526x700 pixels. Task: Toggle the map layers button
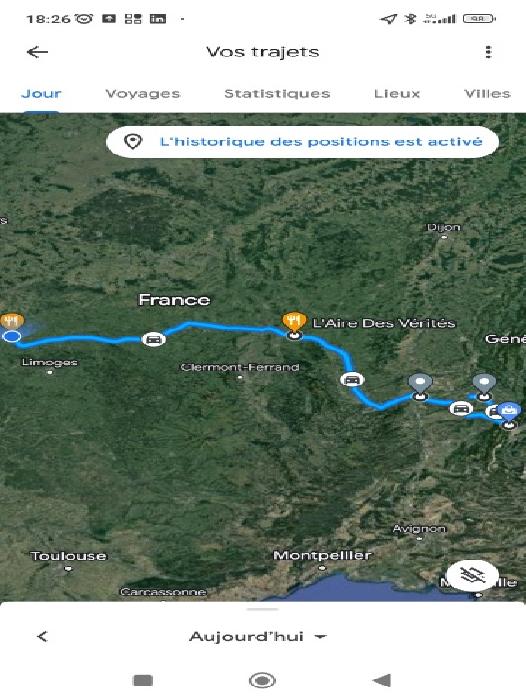(472, 575)
